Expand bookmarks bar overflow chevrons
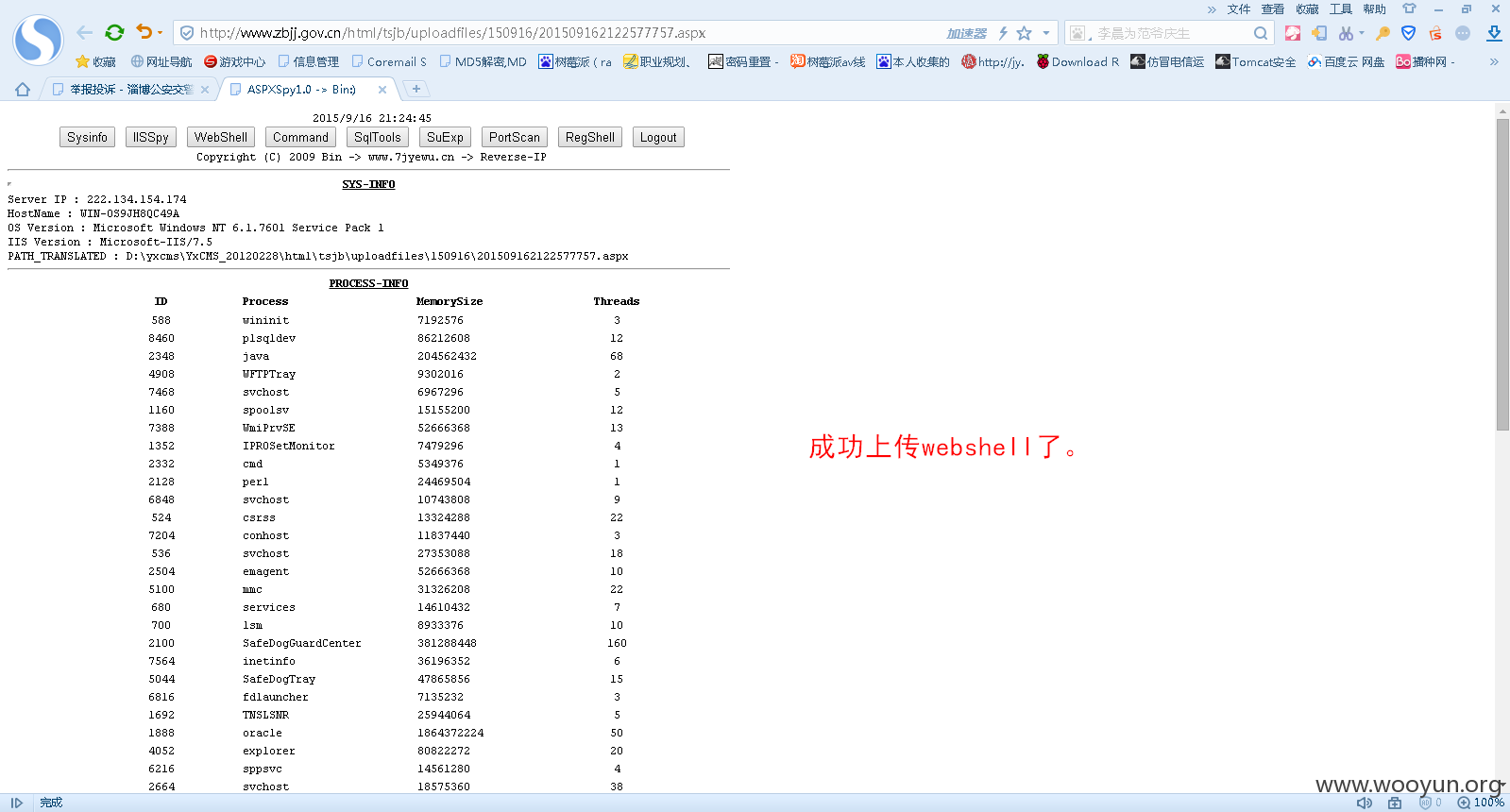 [1494, 61]
